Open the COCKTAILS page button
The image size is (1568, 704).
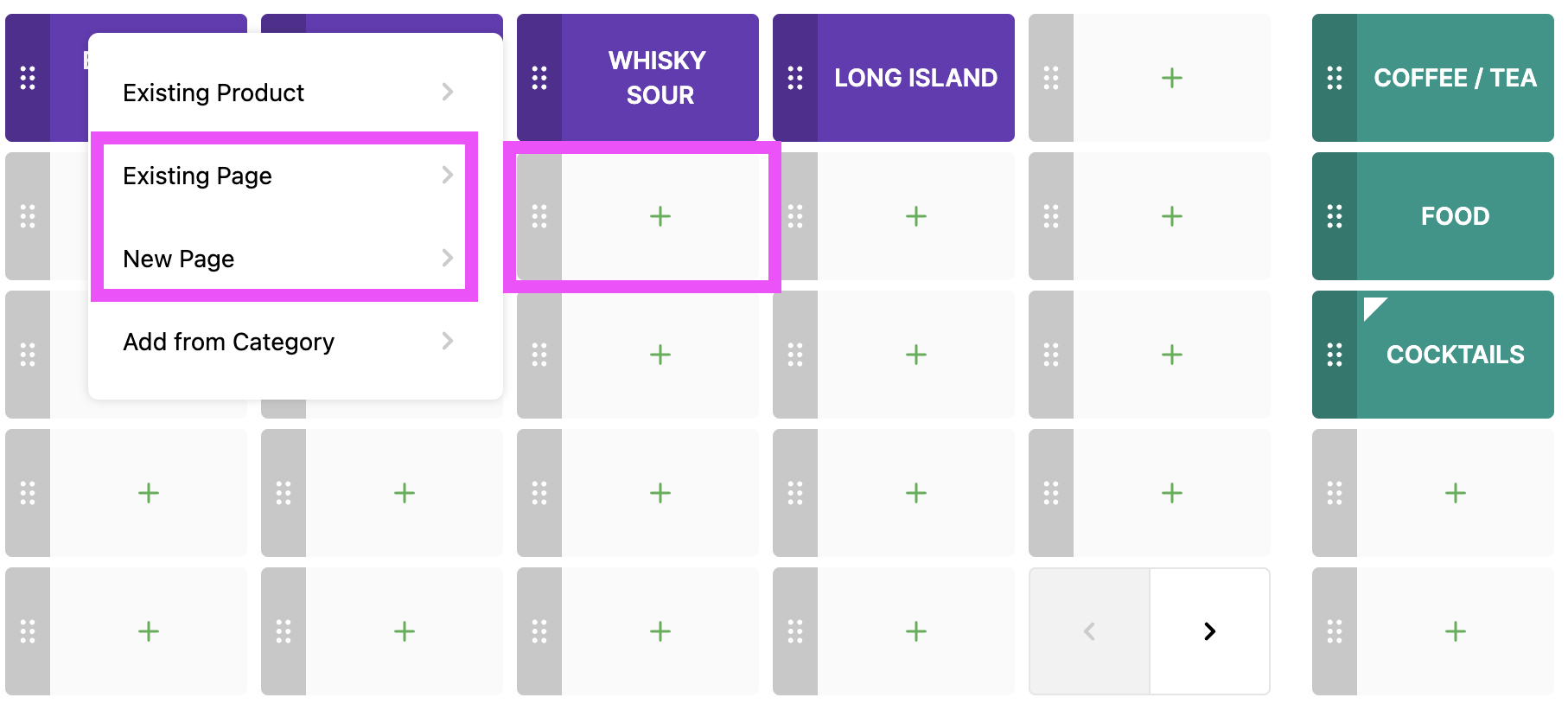coord(1455,355)
